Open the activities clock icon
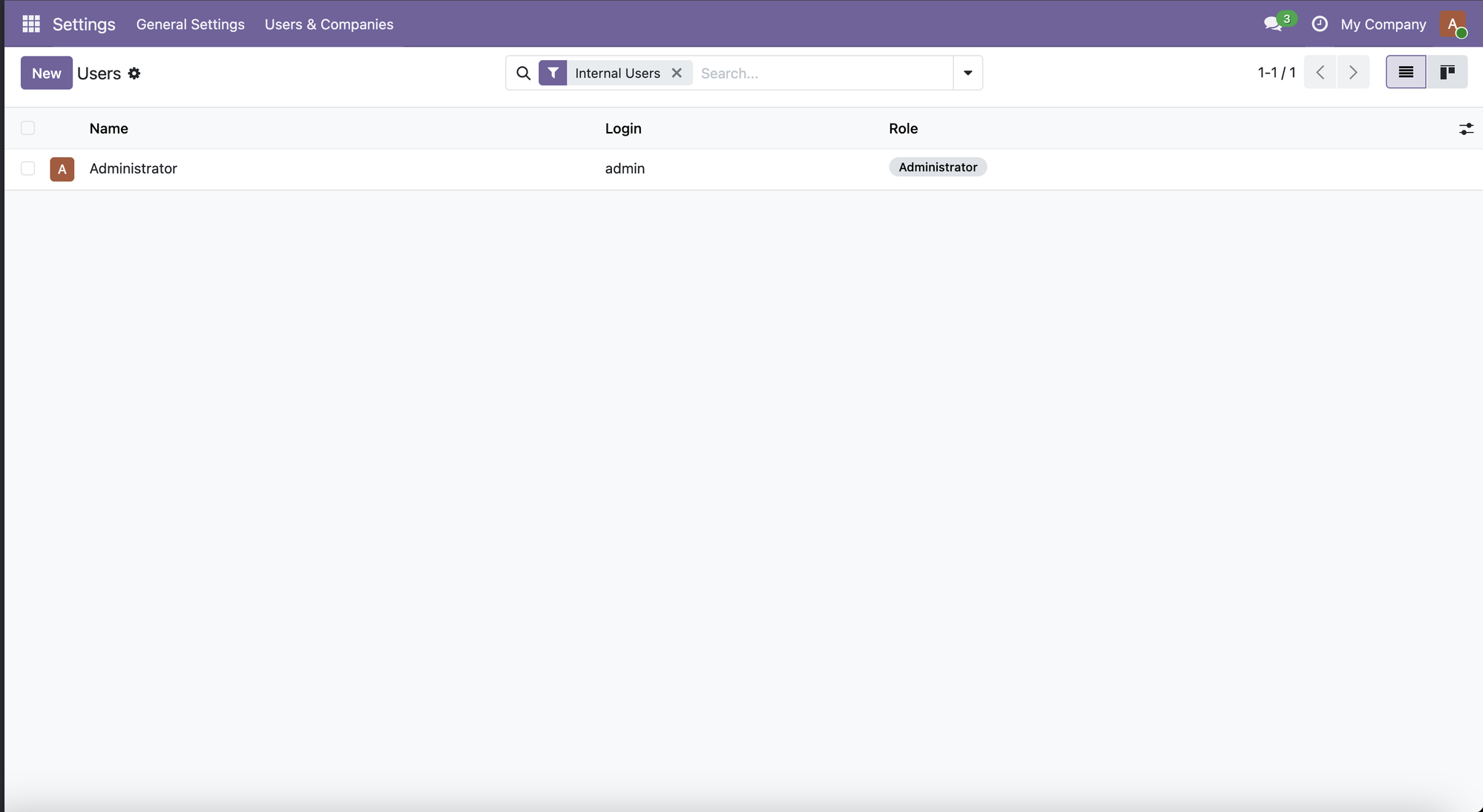The height and width of the screenshot is (812, 1483). coord(1320,23)
